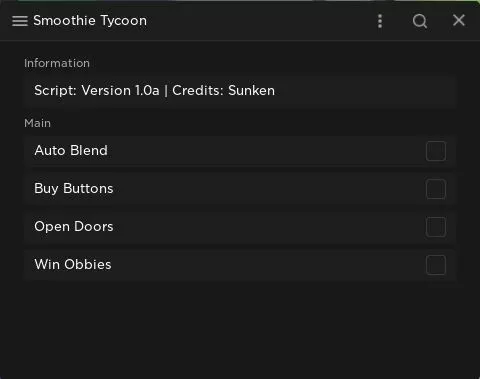The height and width of the screenshot is (379, 480).
Task: Check the Win Obbies box
Action: (x=436, y=265)
